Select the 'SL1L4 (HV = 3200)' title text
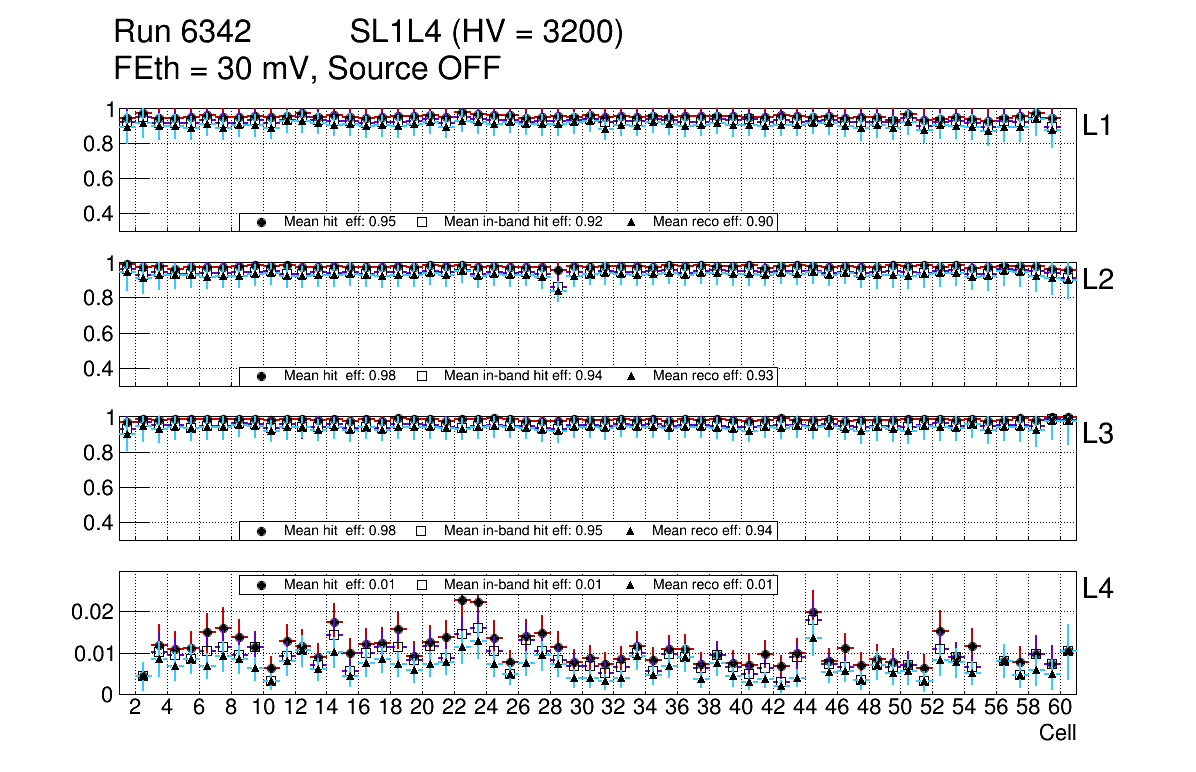Image resolution: width=1196 pixels, height=772 pixels. point(486,33)
